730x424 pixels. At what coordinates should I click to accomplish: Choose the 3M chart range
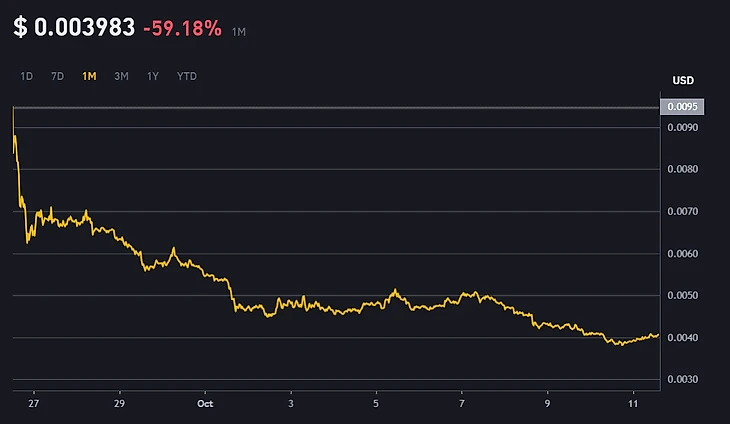121,76
